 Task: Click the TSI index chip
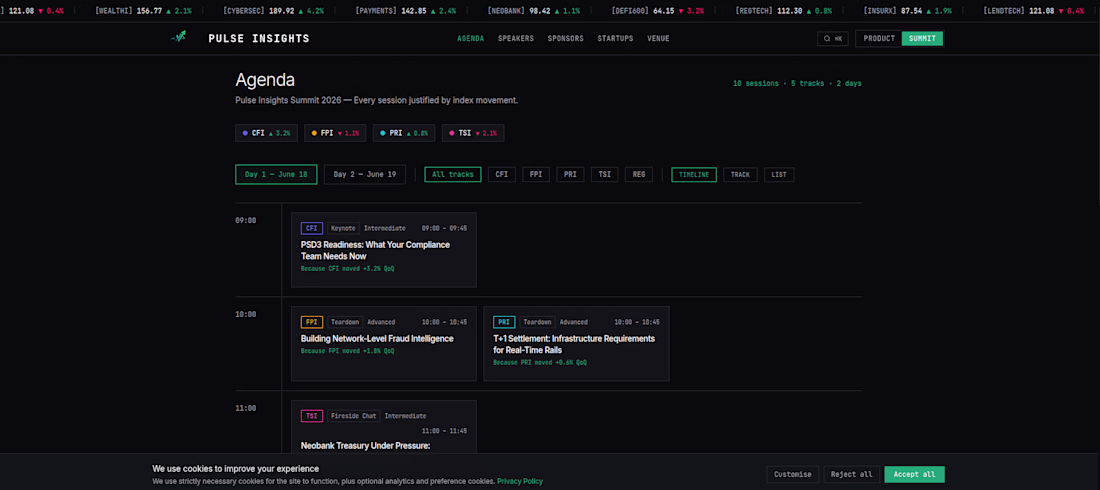tap(473, 133)
